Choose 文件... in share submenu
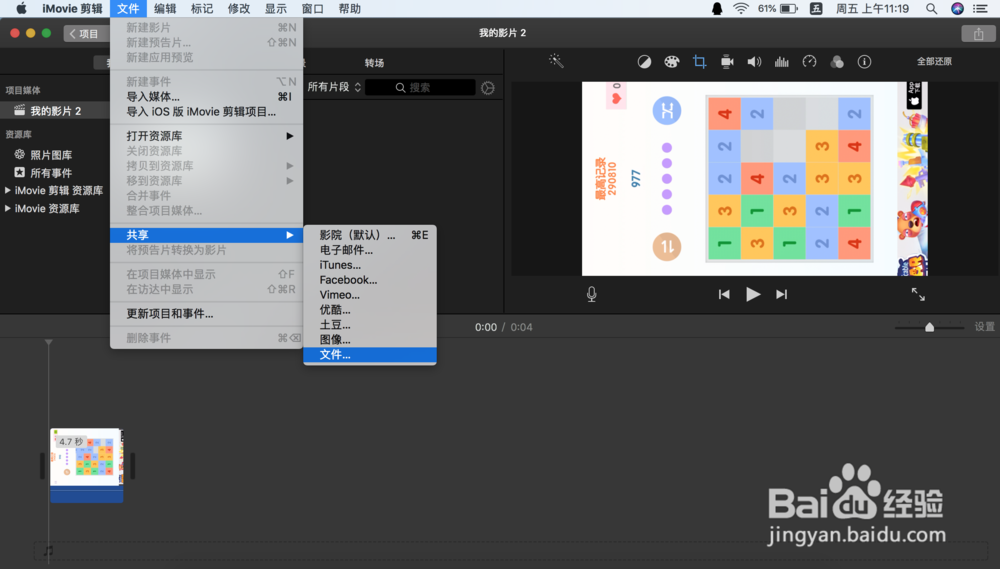This screenshot has width=1000, height=569. click(x=370, y=355)
